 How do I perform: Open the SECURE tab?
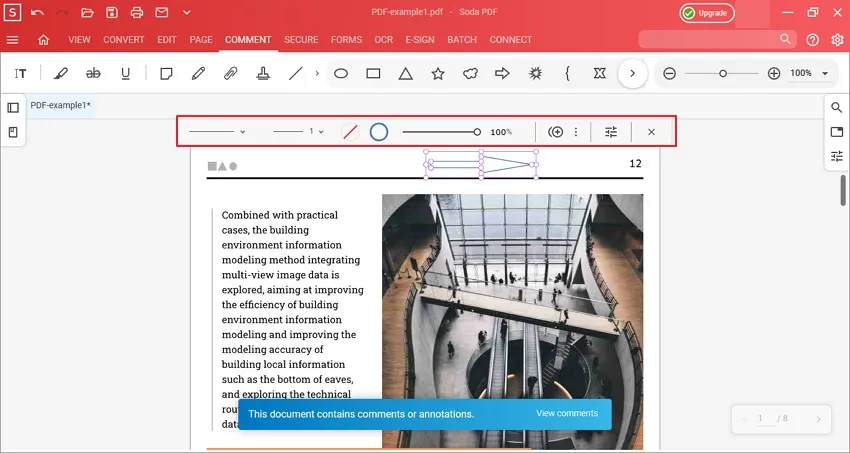click(301, 40)
